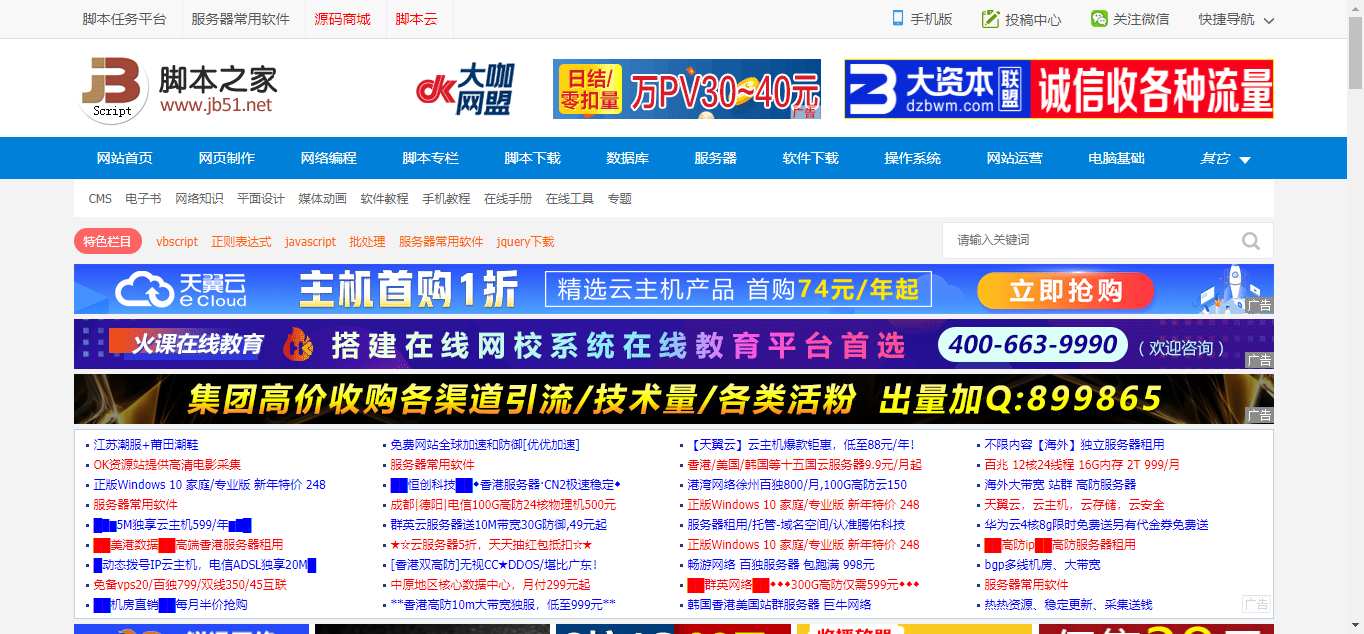Screen dimensions: 1364x634
Task: Open the 网站运营 nav tab
Action: click(1015, 158)
